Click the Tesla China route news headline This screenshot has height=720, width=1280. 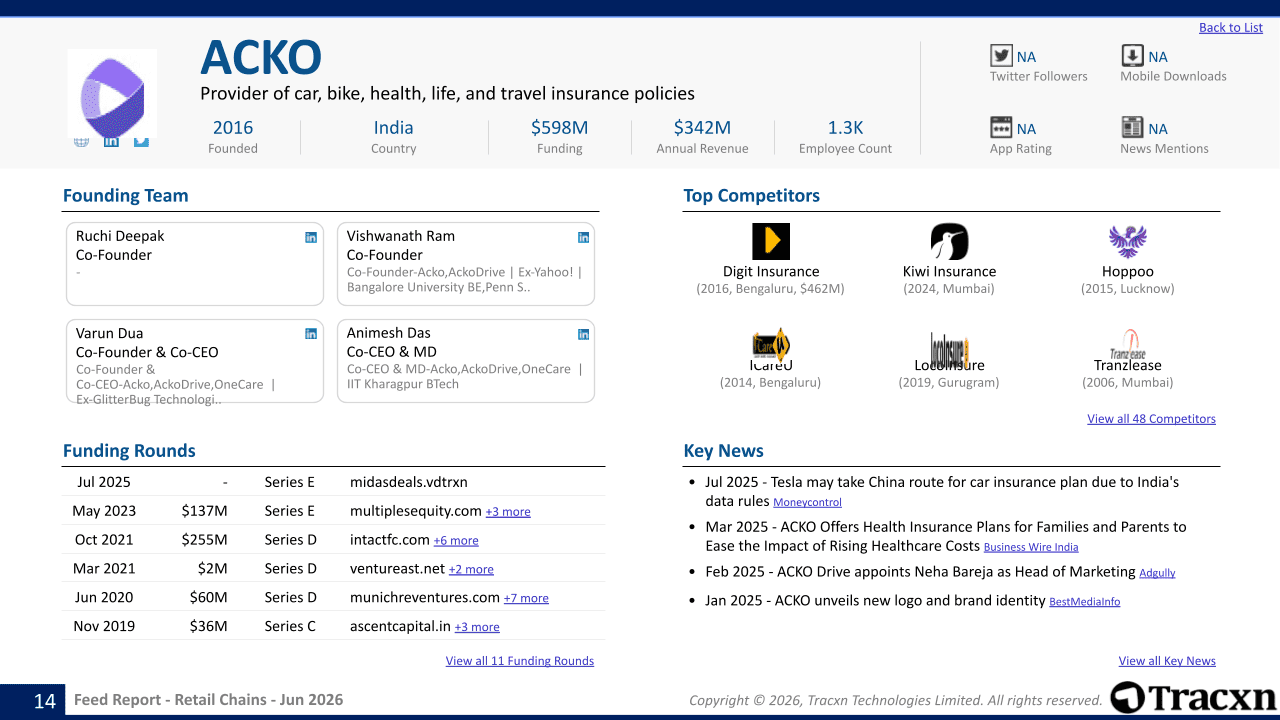942,491
